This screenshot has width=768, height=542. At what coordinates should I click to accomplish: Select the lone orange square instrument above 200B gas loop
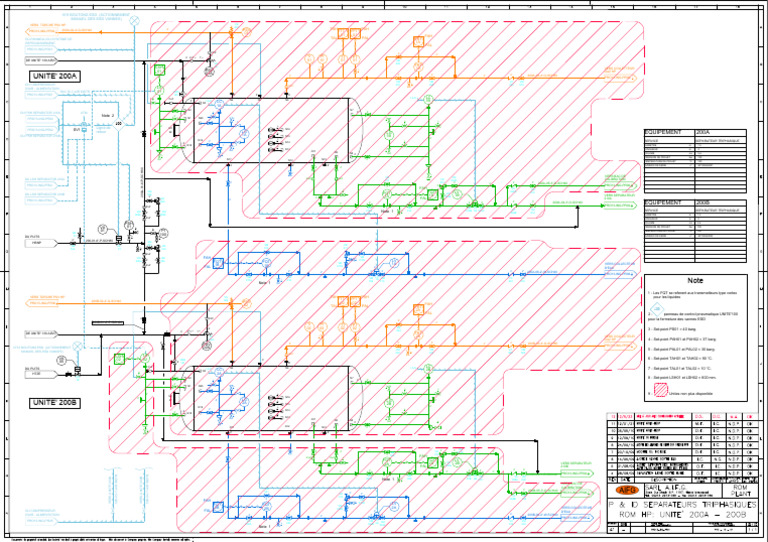[x=418, y=309]
